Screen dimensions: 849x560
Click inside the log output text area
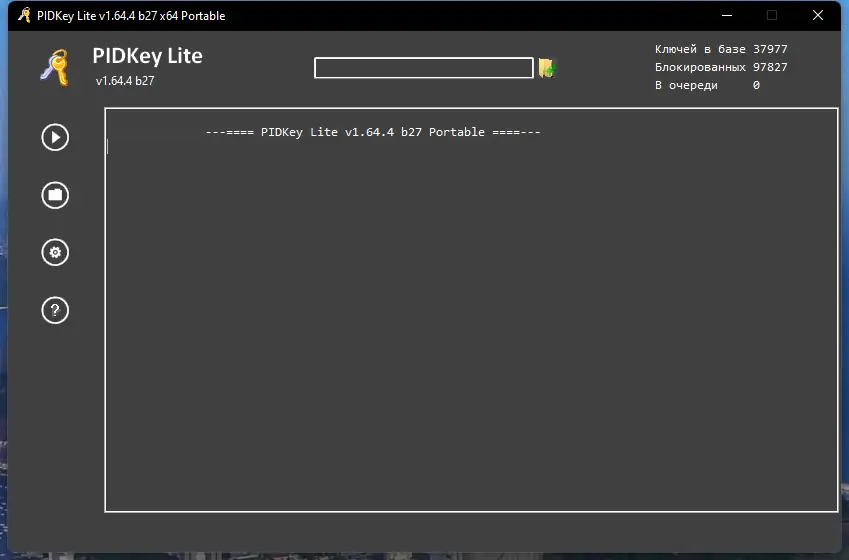point(471,310)
